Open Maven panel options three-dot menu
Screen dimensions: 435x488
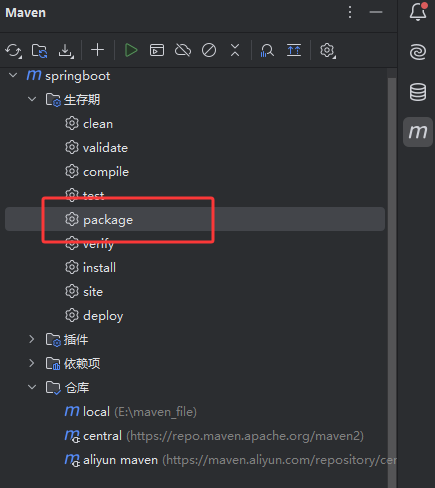350,12
